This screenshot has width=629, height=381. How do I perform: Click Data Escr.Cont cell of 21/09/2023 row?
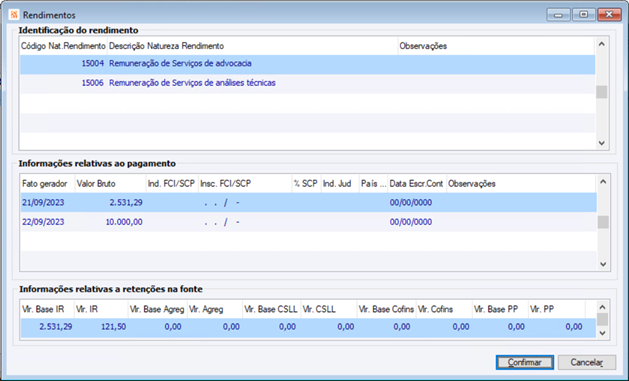tap(411, 203)
